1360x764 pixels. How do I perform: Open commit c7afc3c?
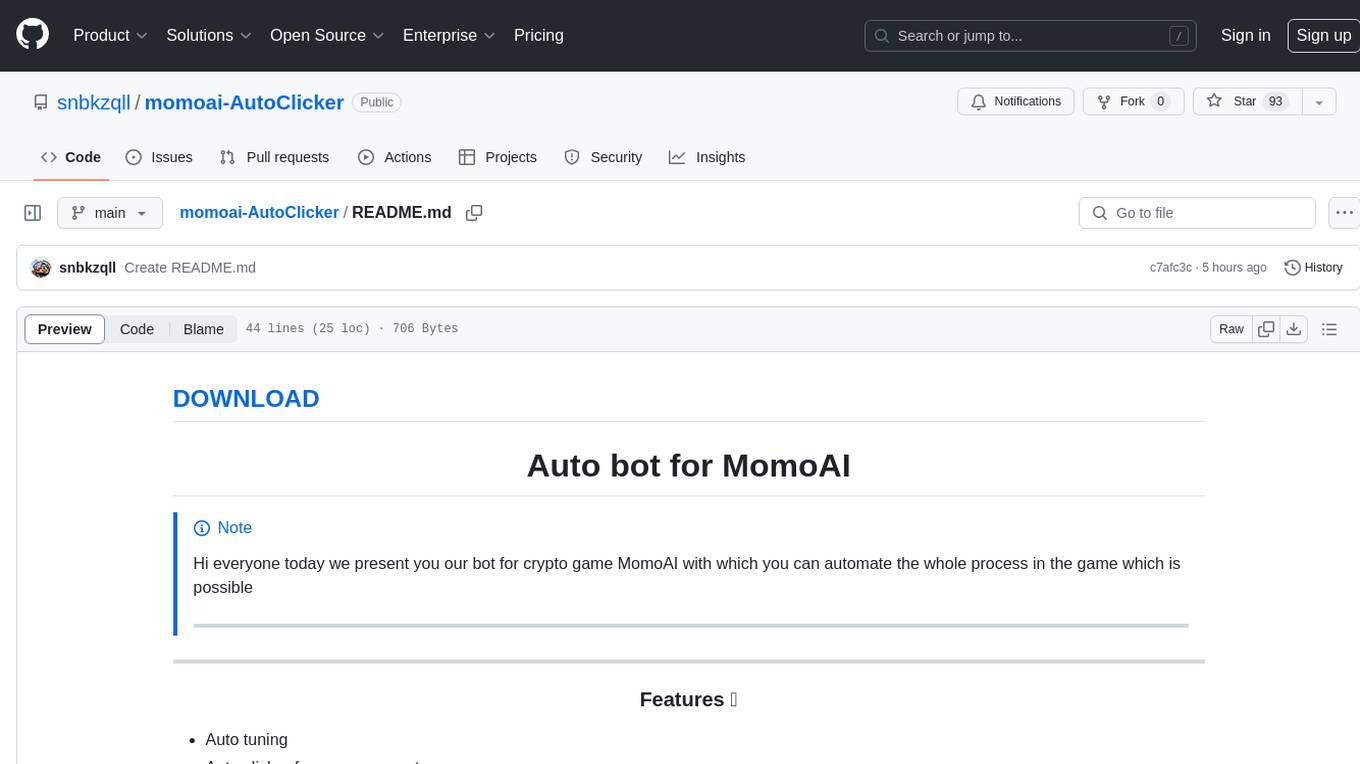(1170, 267)
